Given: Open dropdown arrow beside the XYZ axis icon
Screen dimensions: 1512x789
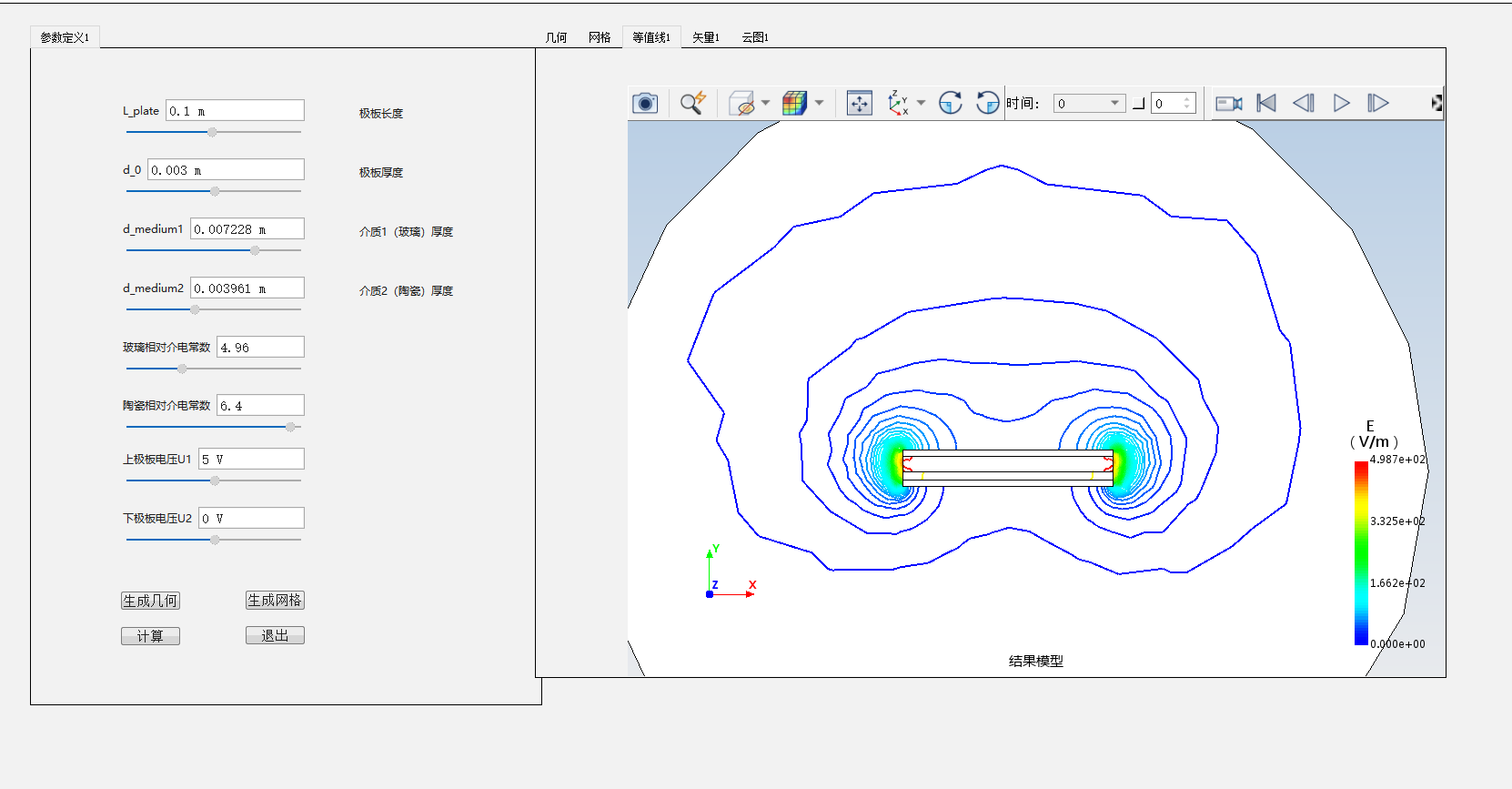Looking at the screenshot, I should (922, 103).
